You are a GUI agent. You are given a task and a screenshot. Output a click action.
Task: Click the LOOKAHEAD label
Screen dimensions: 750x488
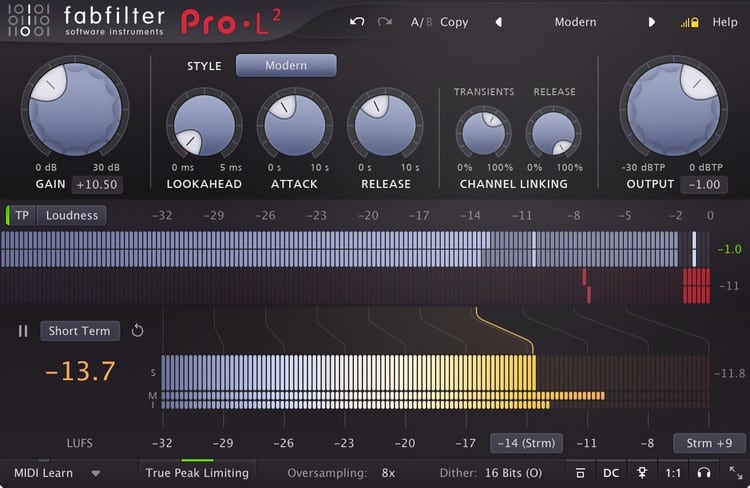coord(204,184)
